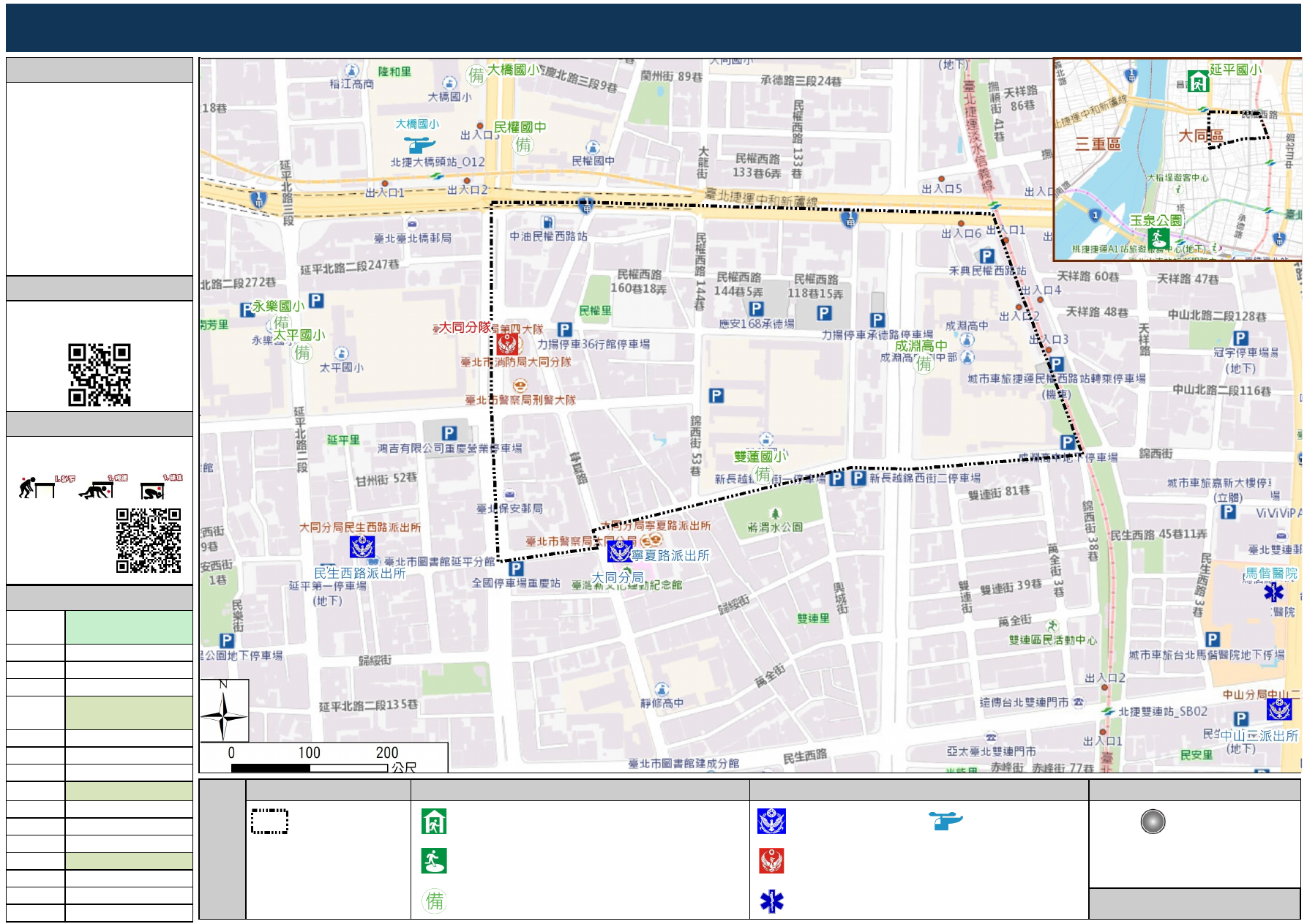
Task: Click the 寧夏路派出所 blue label
Action: 670,555
